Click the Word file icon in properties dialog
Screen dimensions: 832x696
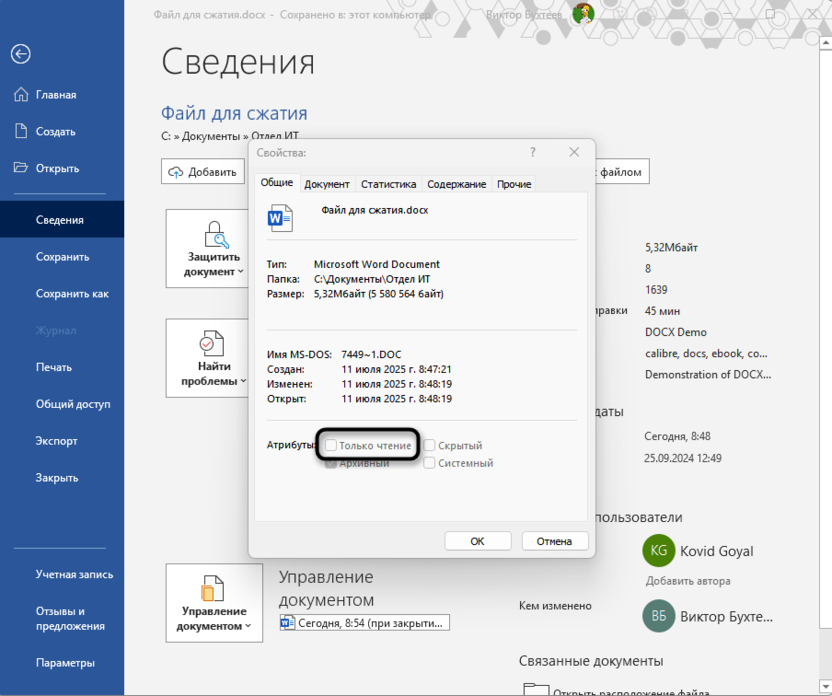tap(280, 218)
